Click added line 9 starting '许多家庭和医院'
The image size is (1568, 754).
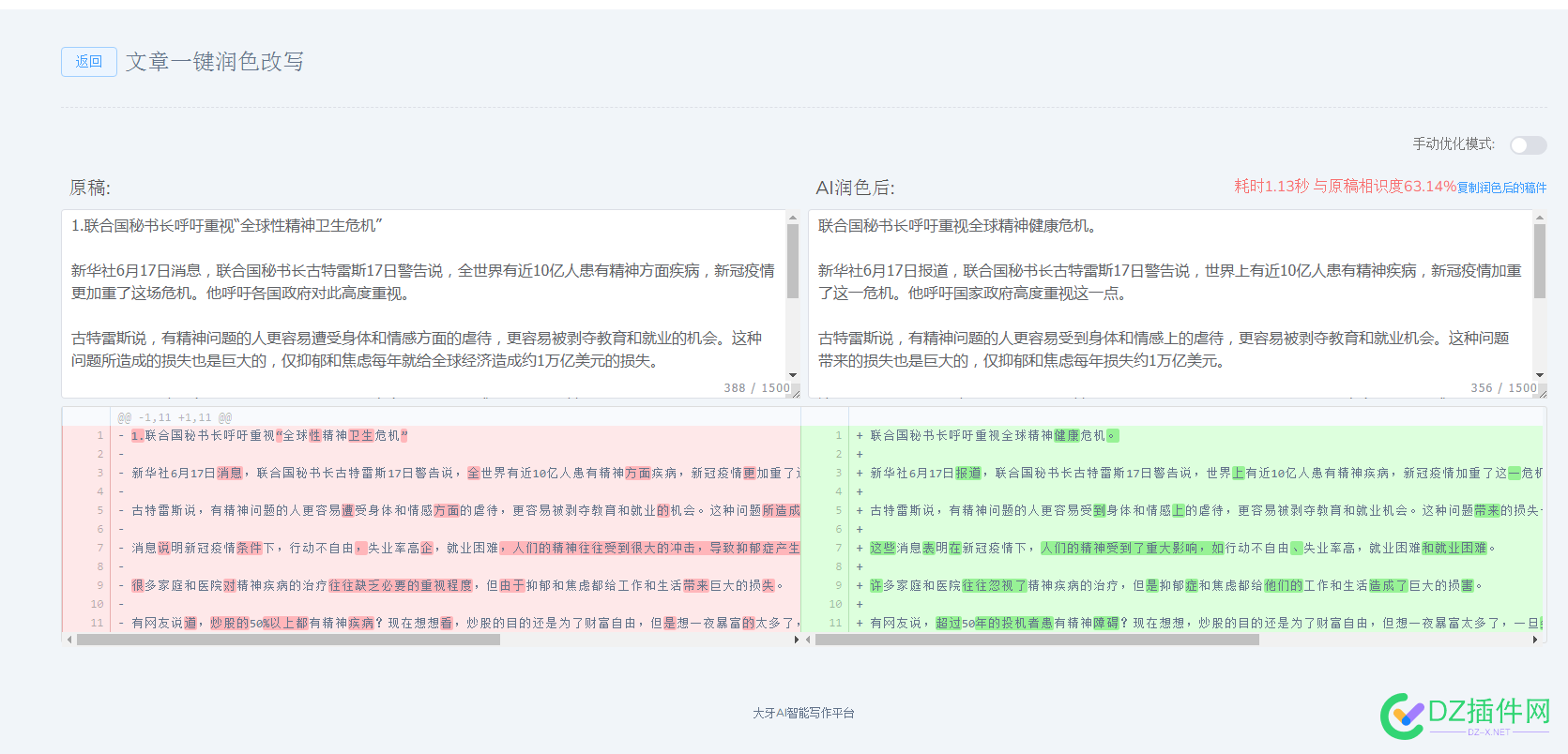pyautogui.click(x=1173, y=586)
